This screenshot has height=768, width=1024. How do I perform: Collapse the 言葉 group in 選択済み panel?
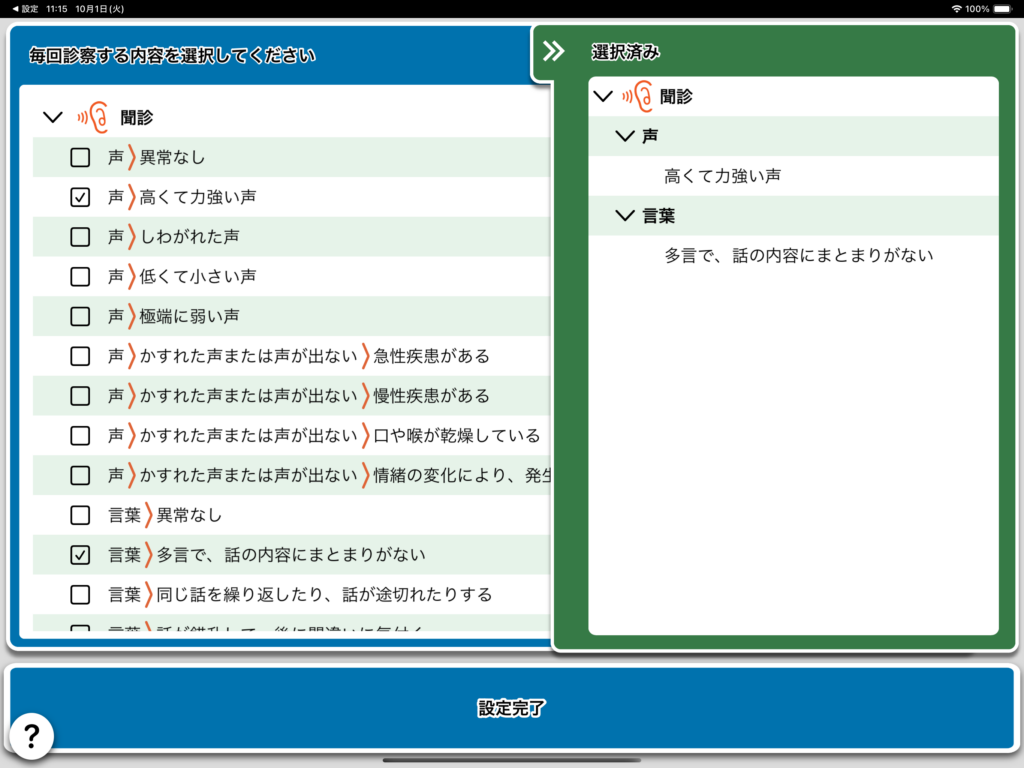click(626, 215)
